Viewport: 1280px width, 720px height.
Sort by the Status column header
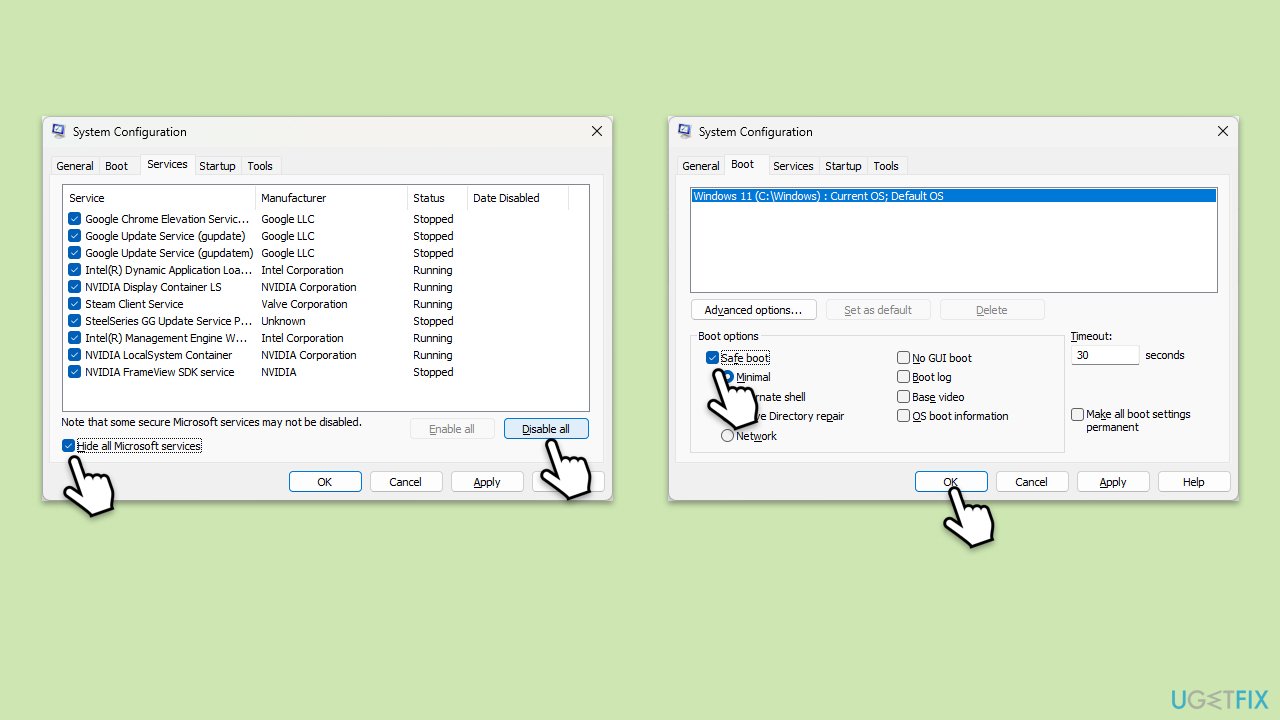pyautogui.click(x=438, y=198)
